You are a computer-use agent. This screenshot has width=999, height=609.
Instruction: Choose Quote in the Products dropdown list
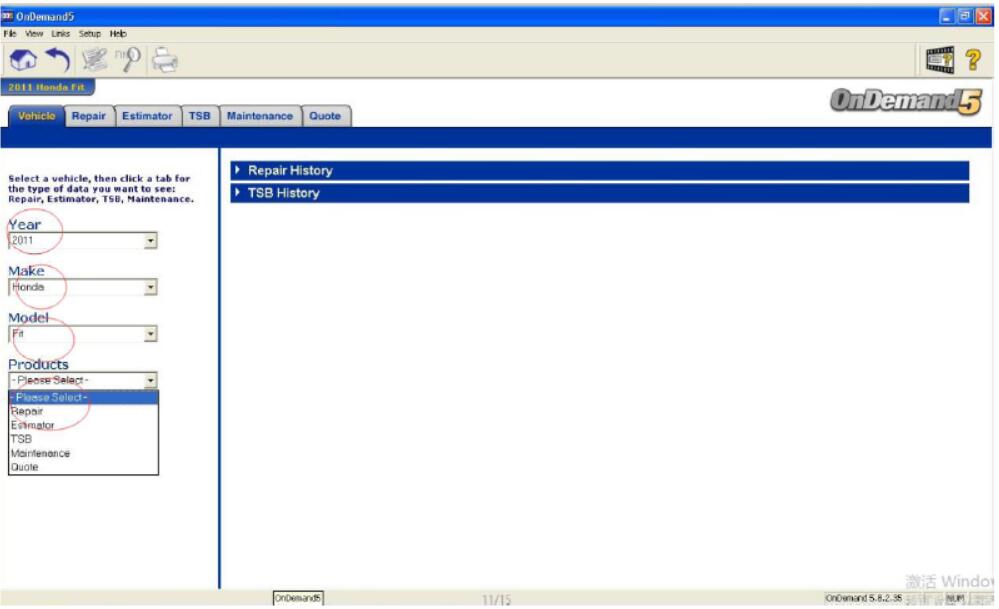click(x=24, y=467)
